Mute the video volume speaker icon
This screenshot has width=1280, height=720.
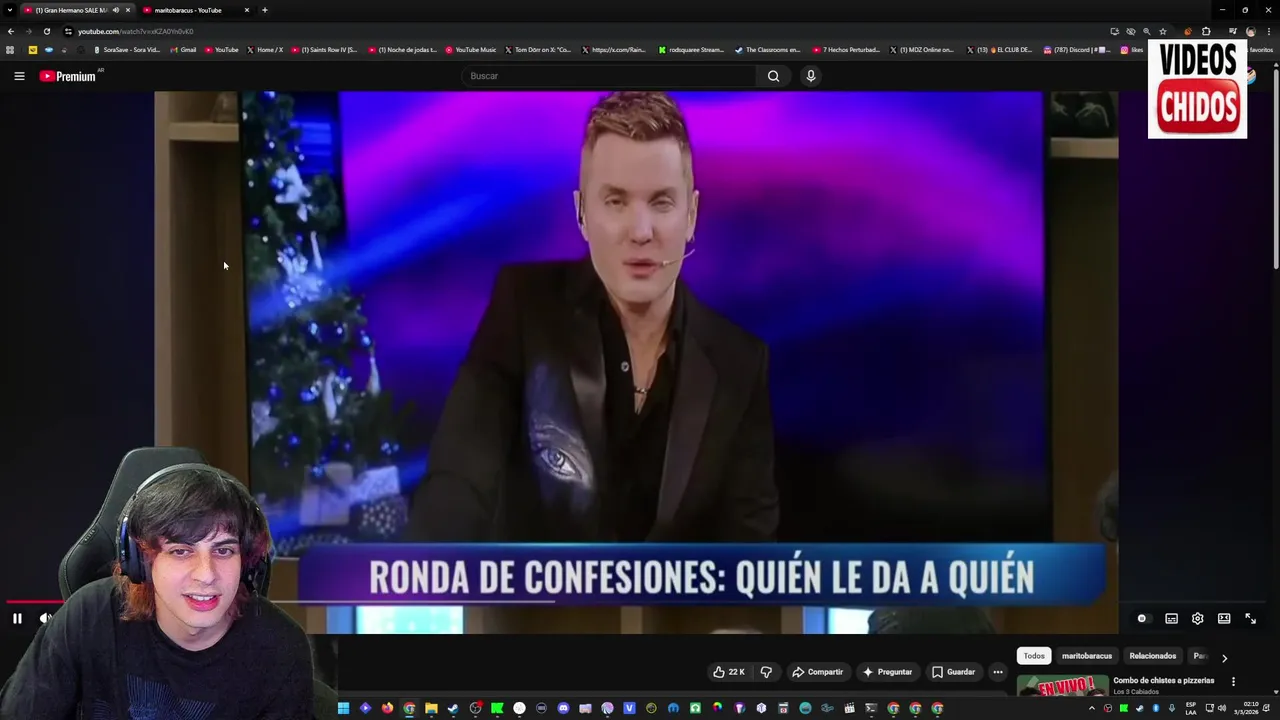pyautogui.click(x=45, y=619)
